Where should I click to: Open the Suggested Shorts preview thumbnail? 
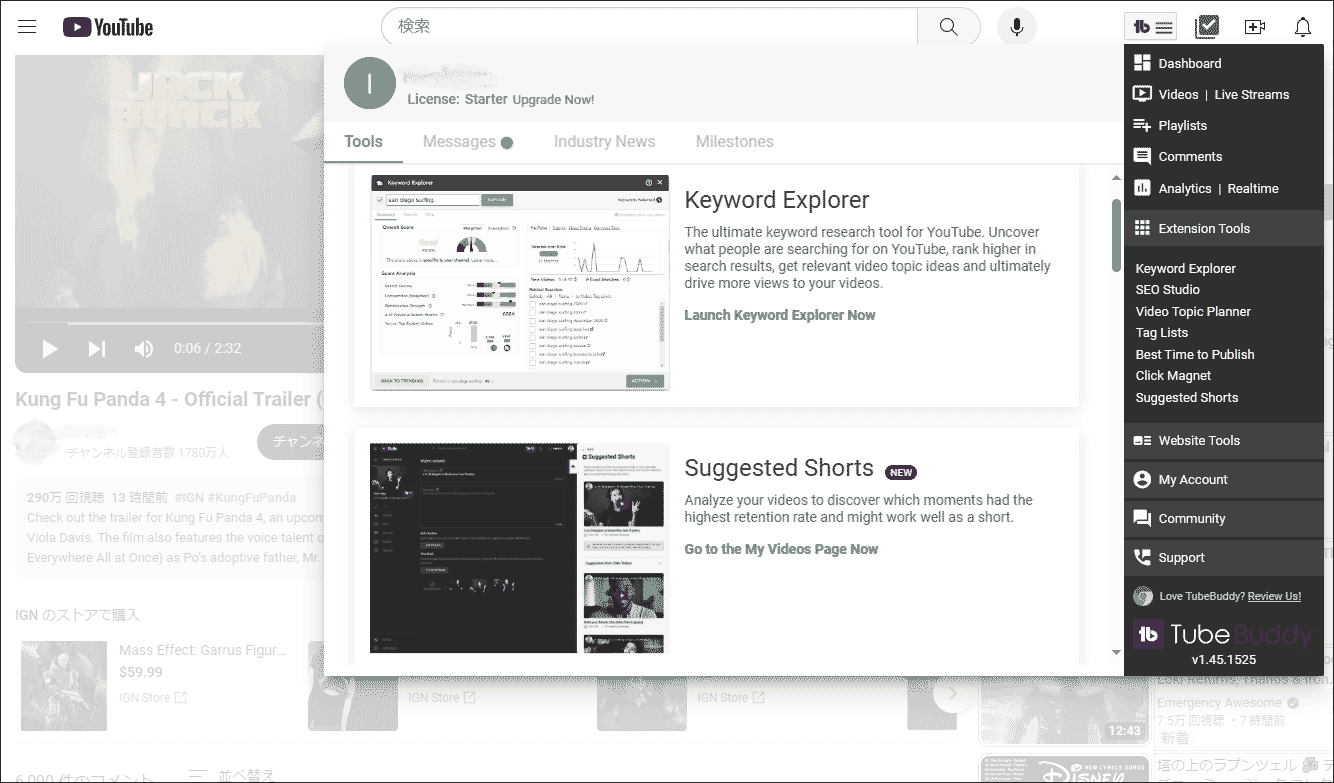(x=520, y=548)
